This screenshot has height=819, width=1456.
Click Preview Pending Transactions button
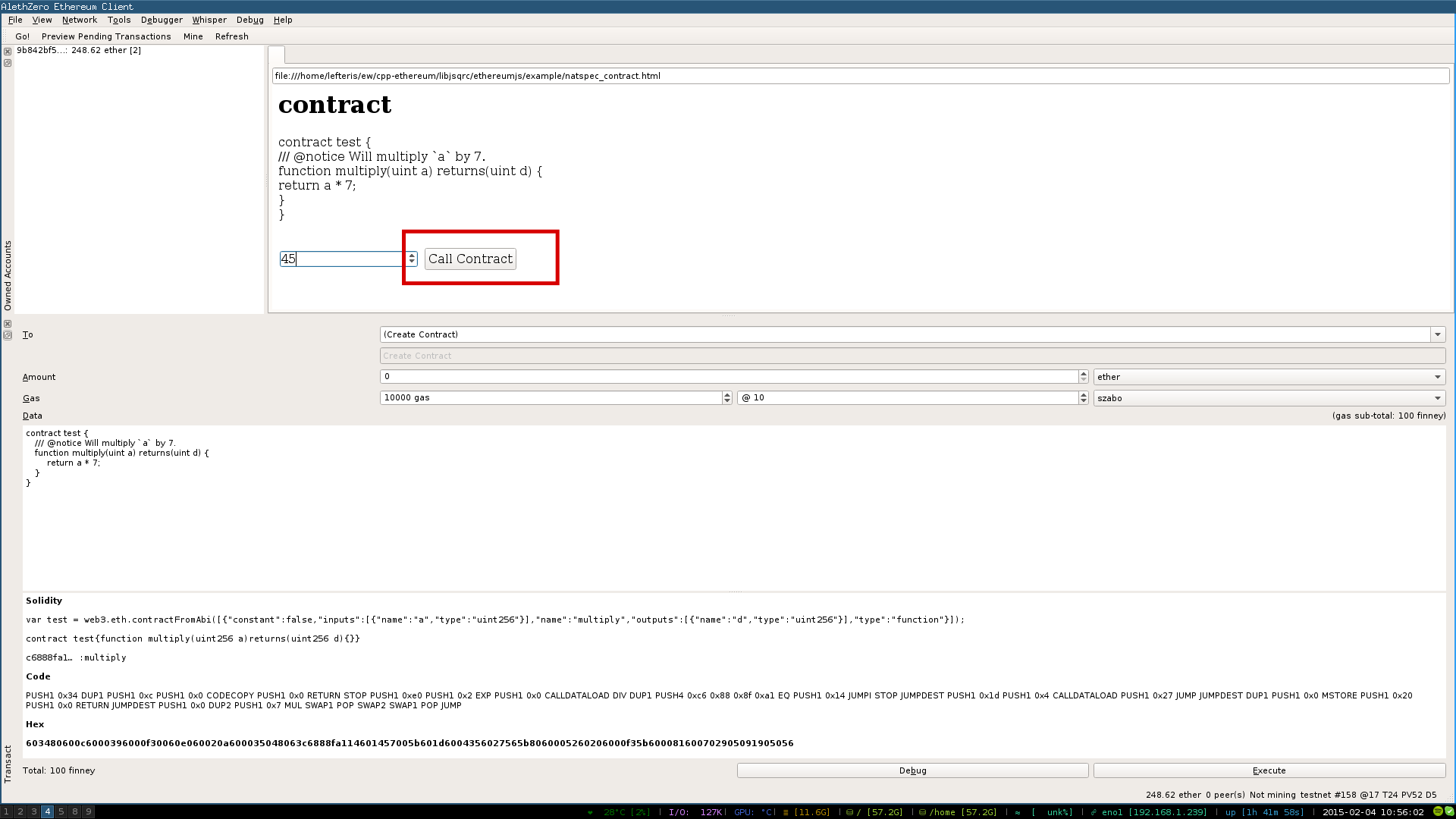point(106,36)
